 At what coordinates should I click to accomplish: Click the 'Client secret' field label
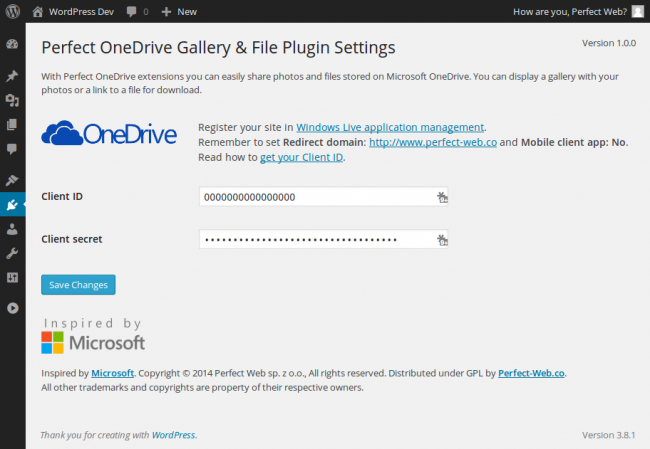[72, 239]
